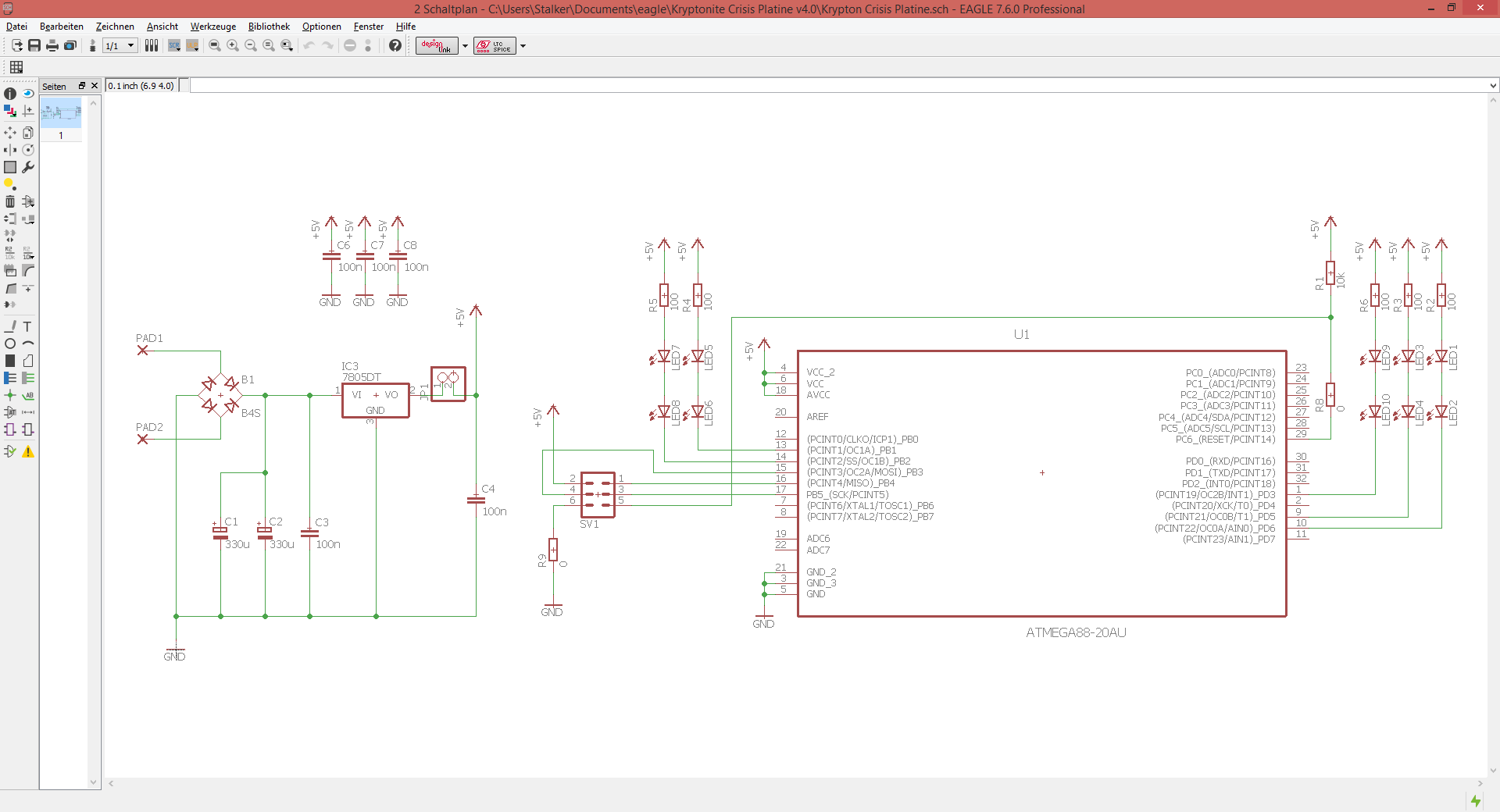The image size is (1500, 812).
Task: Click the Print icon
Action: (x=52, y=45)
